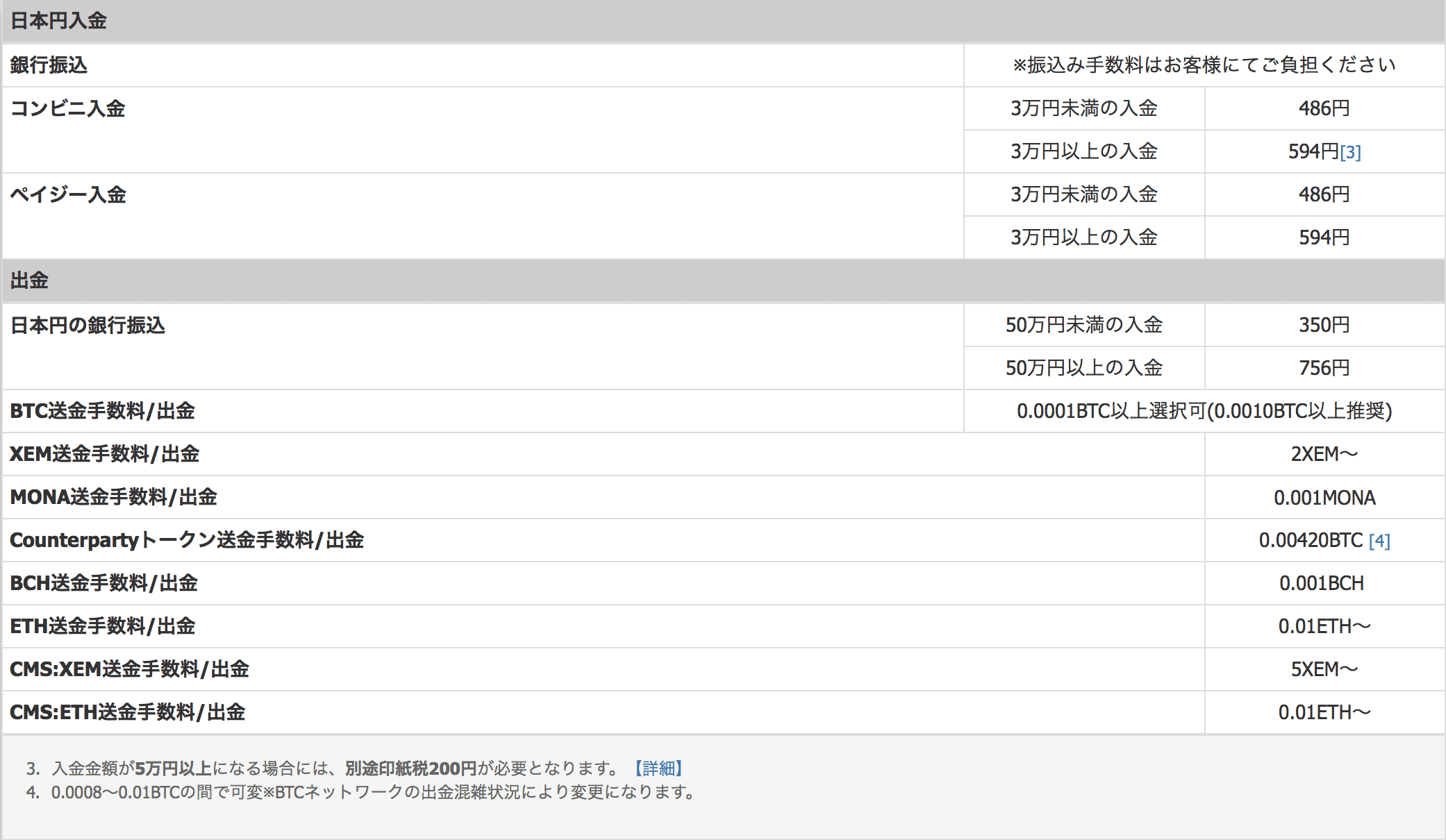Click the MONA送金手数料/出金 row label
This screenshot has height=840, width=1446.
tap(113, 497)
